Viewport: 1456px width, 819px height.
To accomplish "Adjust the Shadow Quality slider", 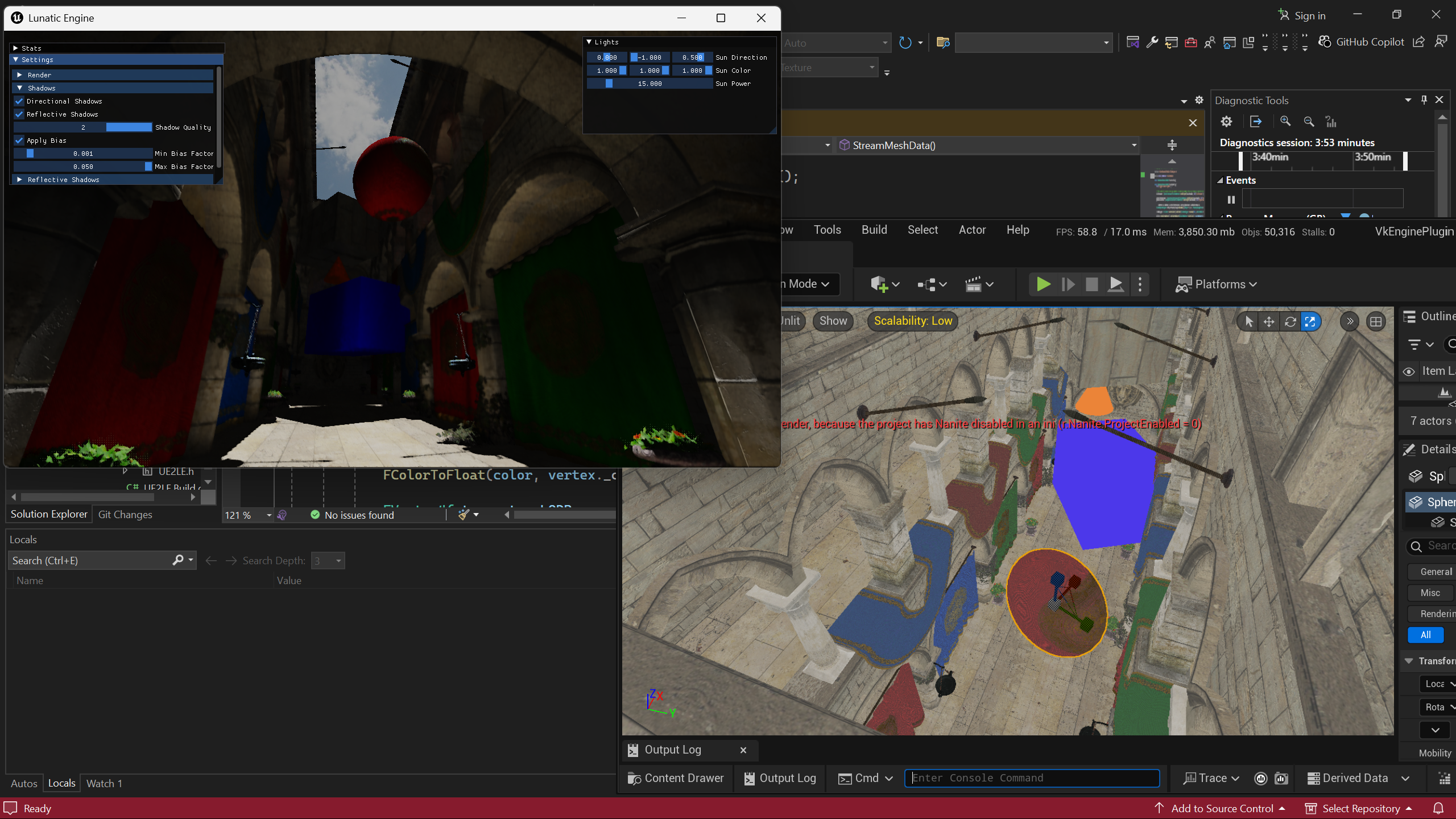I will pyautogui.click(x=83, y=127).
